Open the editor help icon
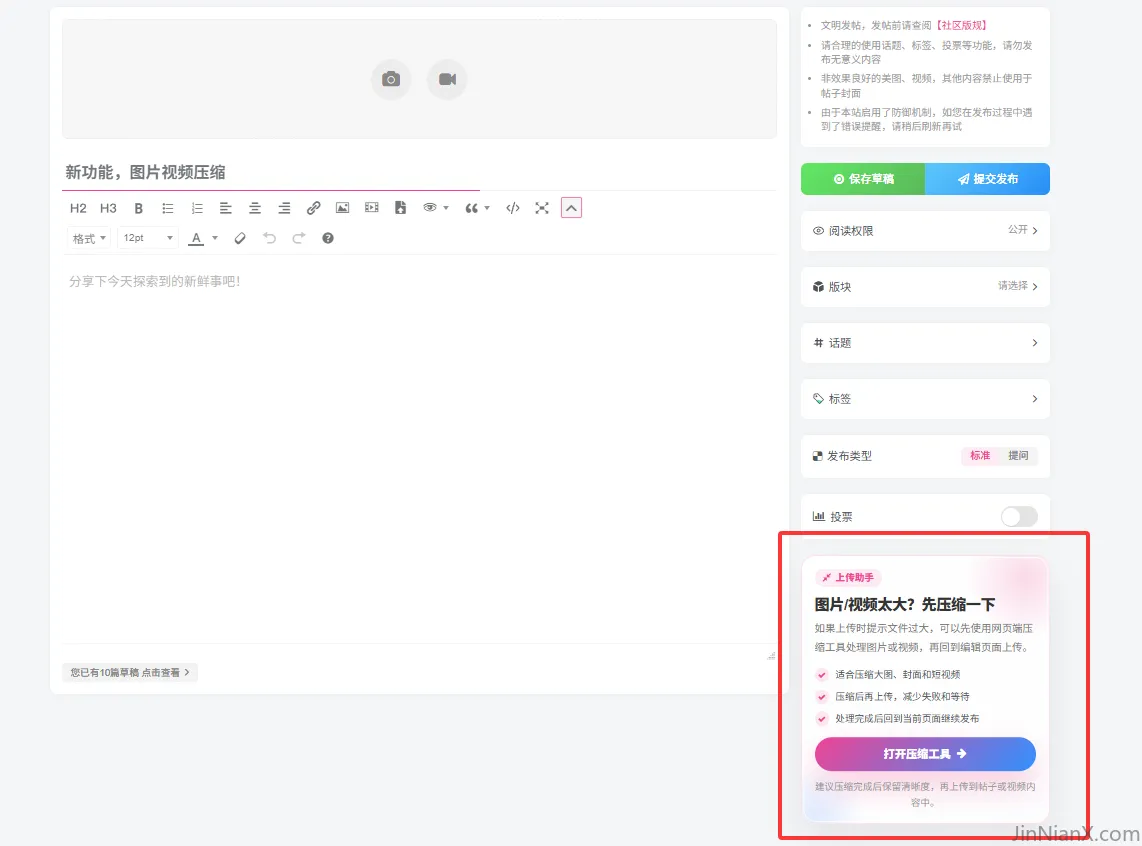 (x=328, y=238)
